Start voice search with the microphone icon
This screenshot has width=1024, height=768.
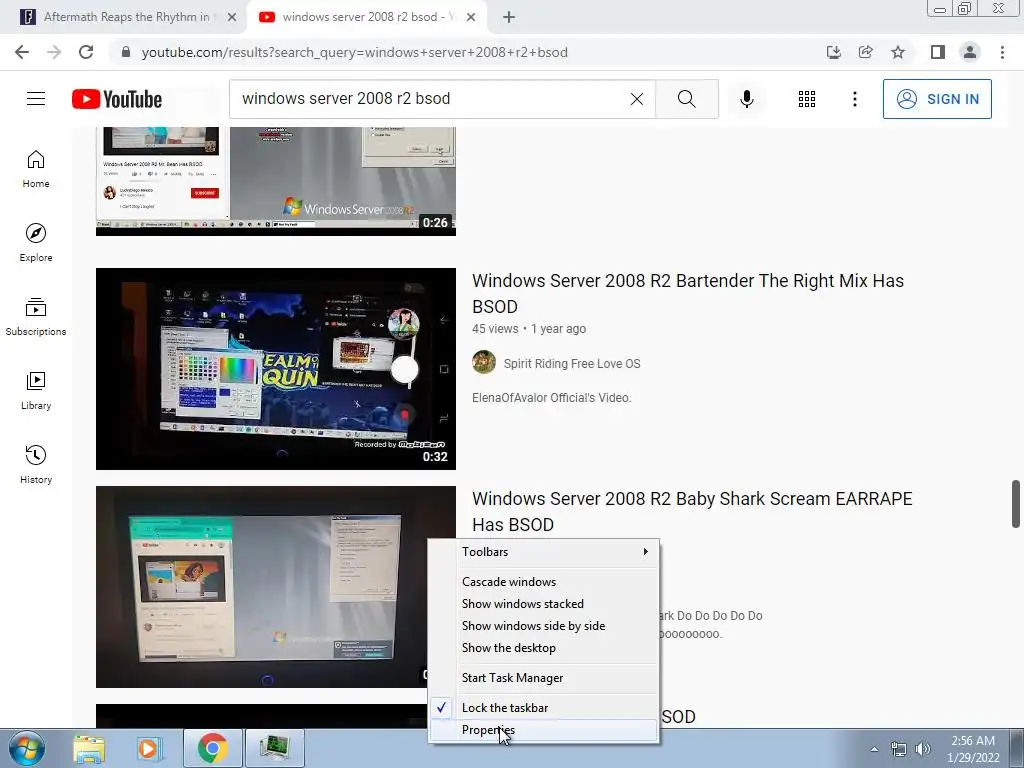pyautogui.click(x=747, y=99)
